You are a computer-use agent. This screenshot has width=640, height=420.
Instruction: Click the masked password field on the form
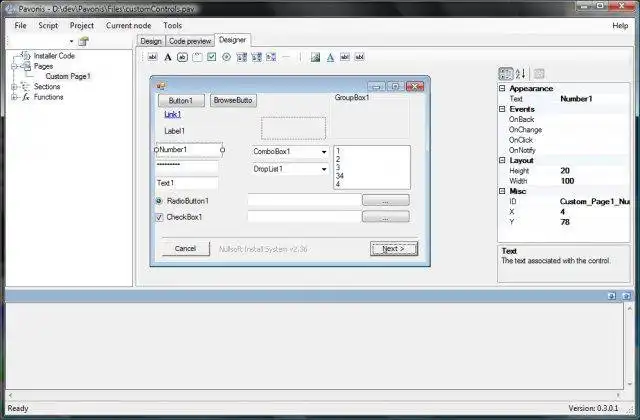(x=187, y=166)
